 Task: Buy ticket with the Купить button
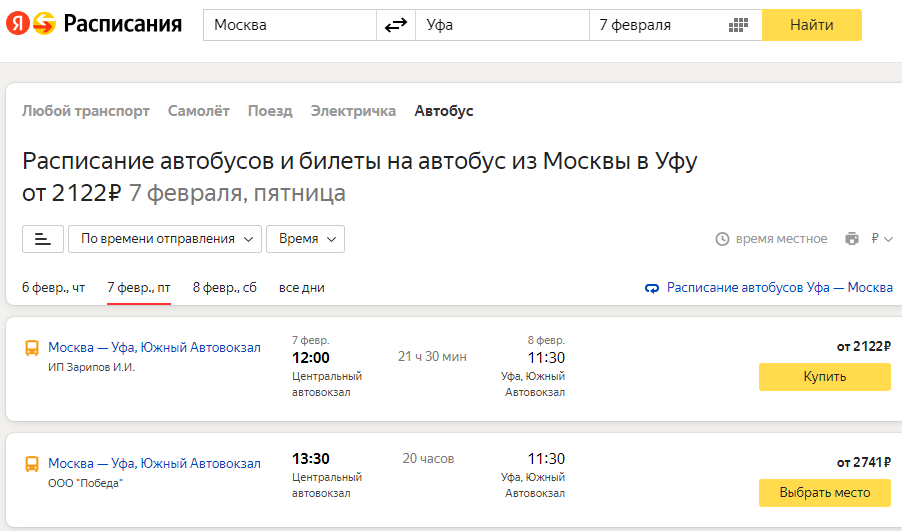click(824, 377)
